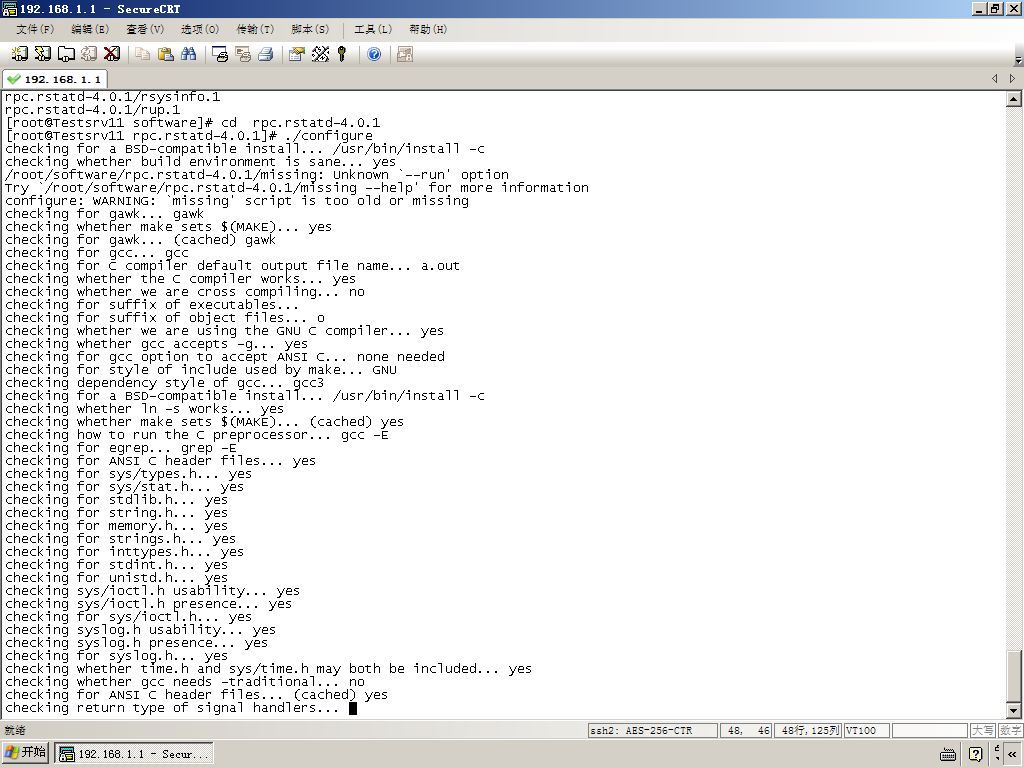Click the blue Help question mark icon
Image resolution: width=1024 pixels, height=768 pixels.
pos(374,54)
